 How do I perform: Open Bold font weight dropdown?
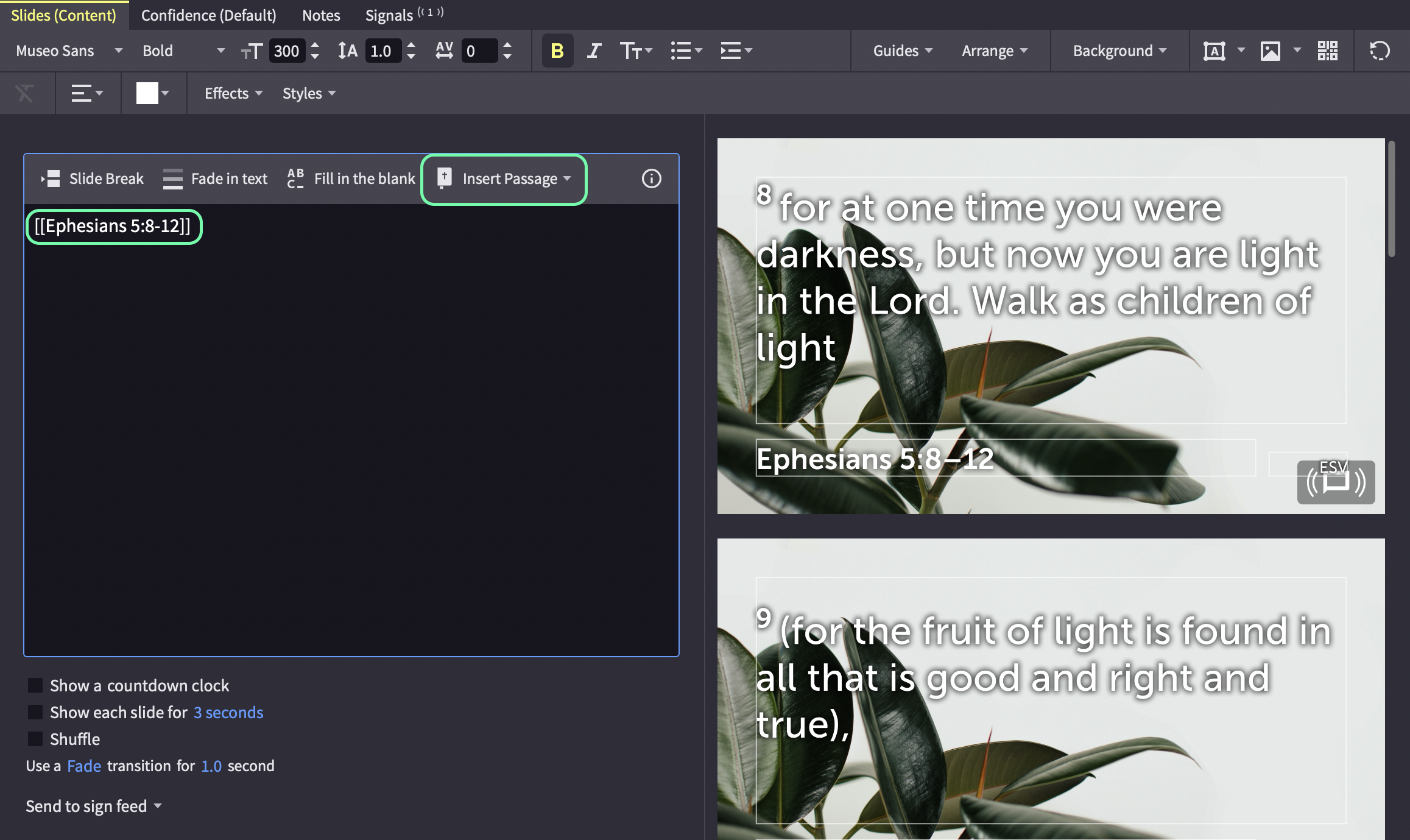[x=183, y=51]
